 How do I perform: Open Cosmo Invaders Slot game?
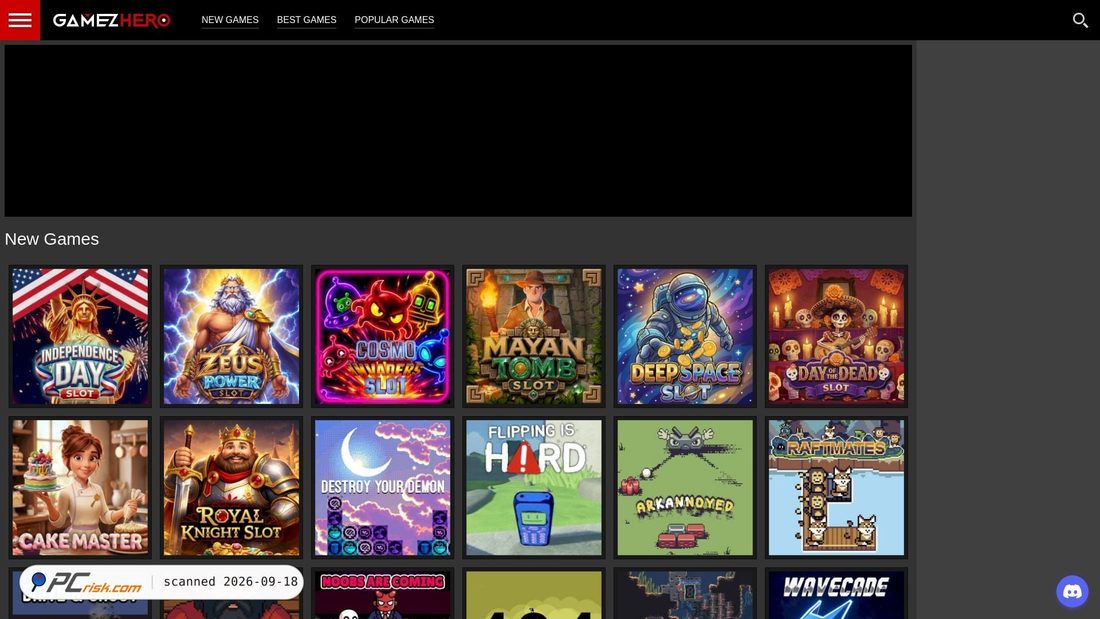tap(382, 336)
